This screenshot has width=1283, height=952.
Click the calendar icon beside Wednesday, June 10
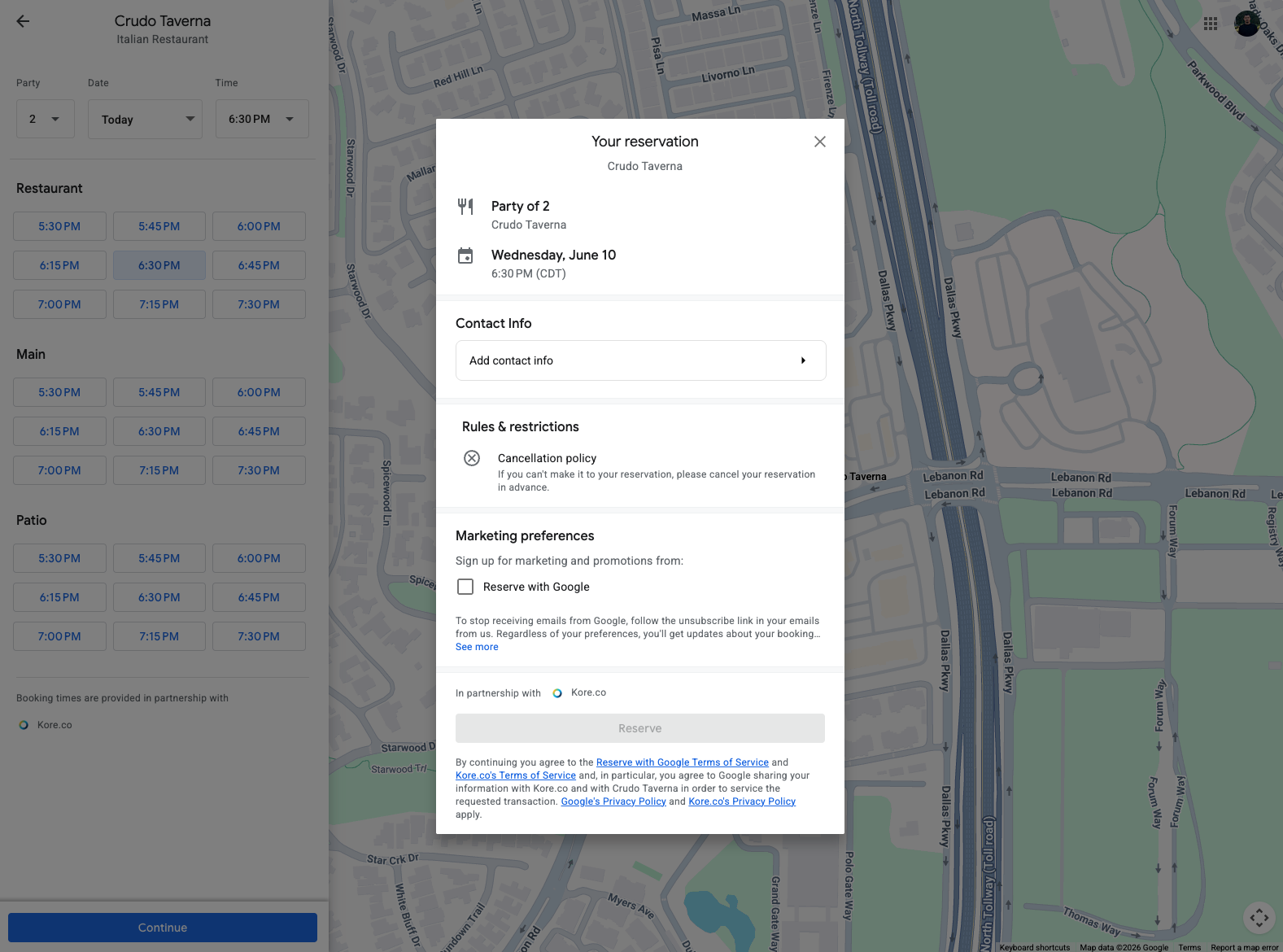click(465, 255)
